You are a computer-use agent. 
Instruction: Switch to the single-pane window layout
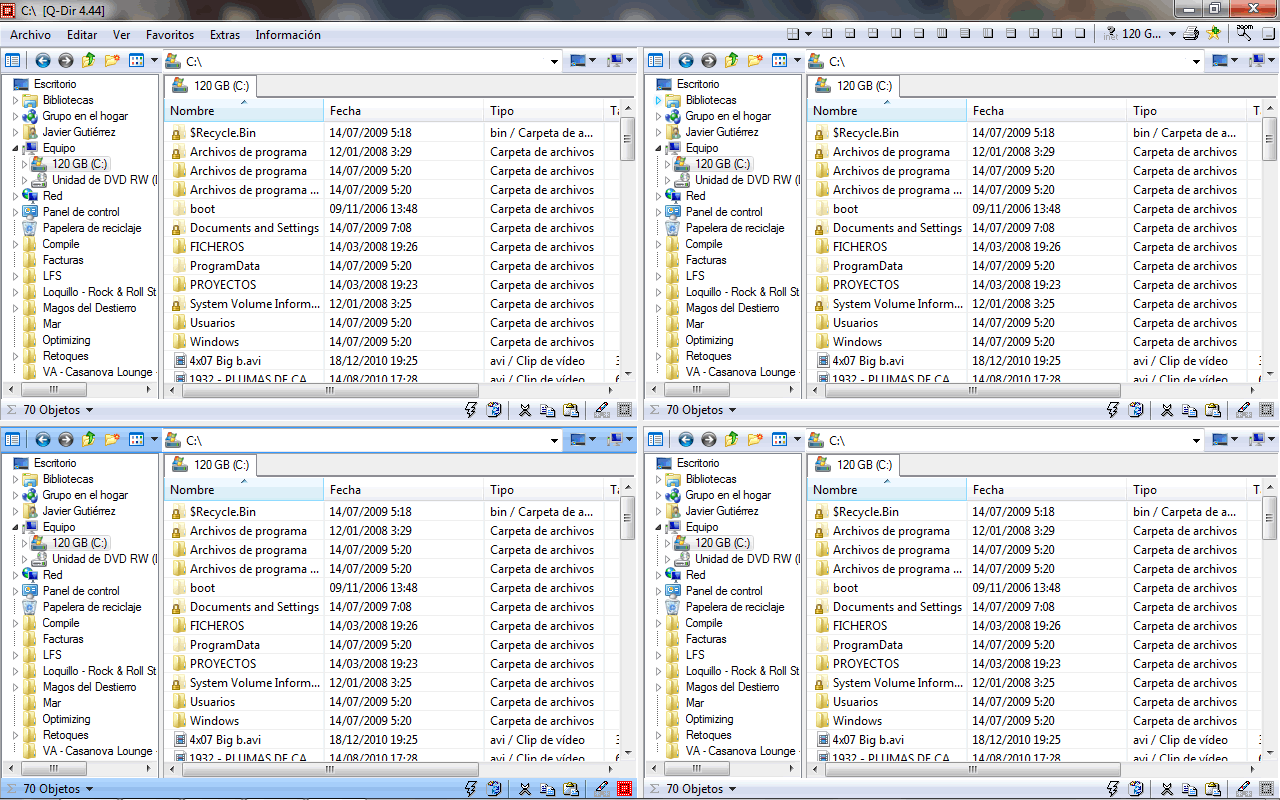click(x=1080, y=34)
